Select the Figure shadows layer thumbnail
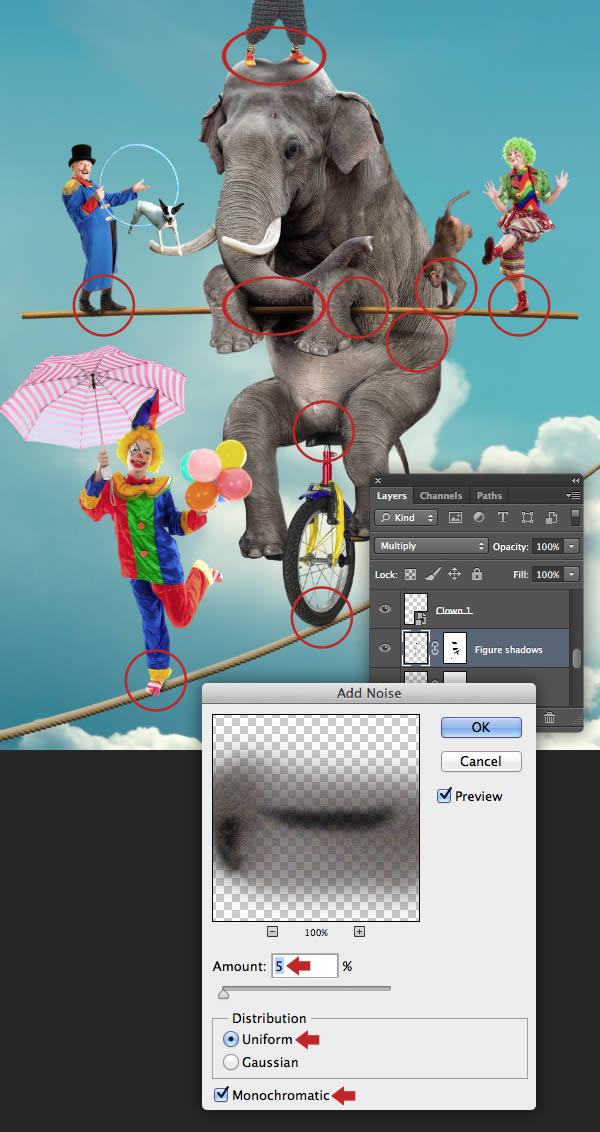The width and height of the screenshot is (600, 1132). coord(416,648)
